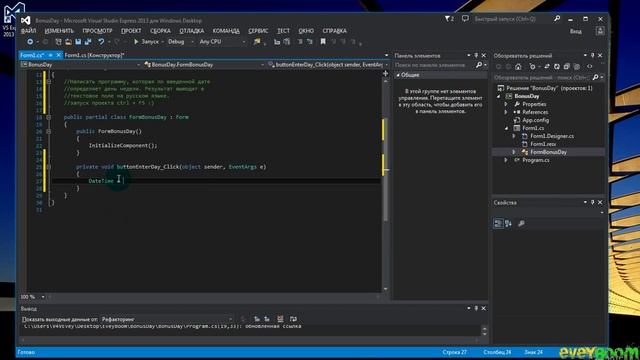Close the Form1.cs code tab
The height and width of the screenshot is (360, 640).
(x=58, y=55)
